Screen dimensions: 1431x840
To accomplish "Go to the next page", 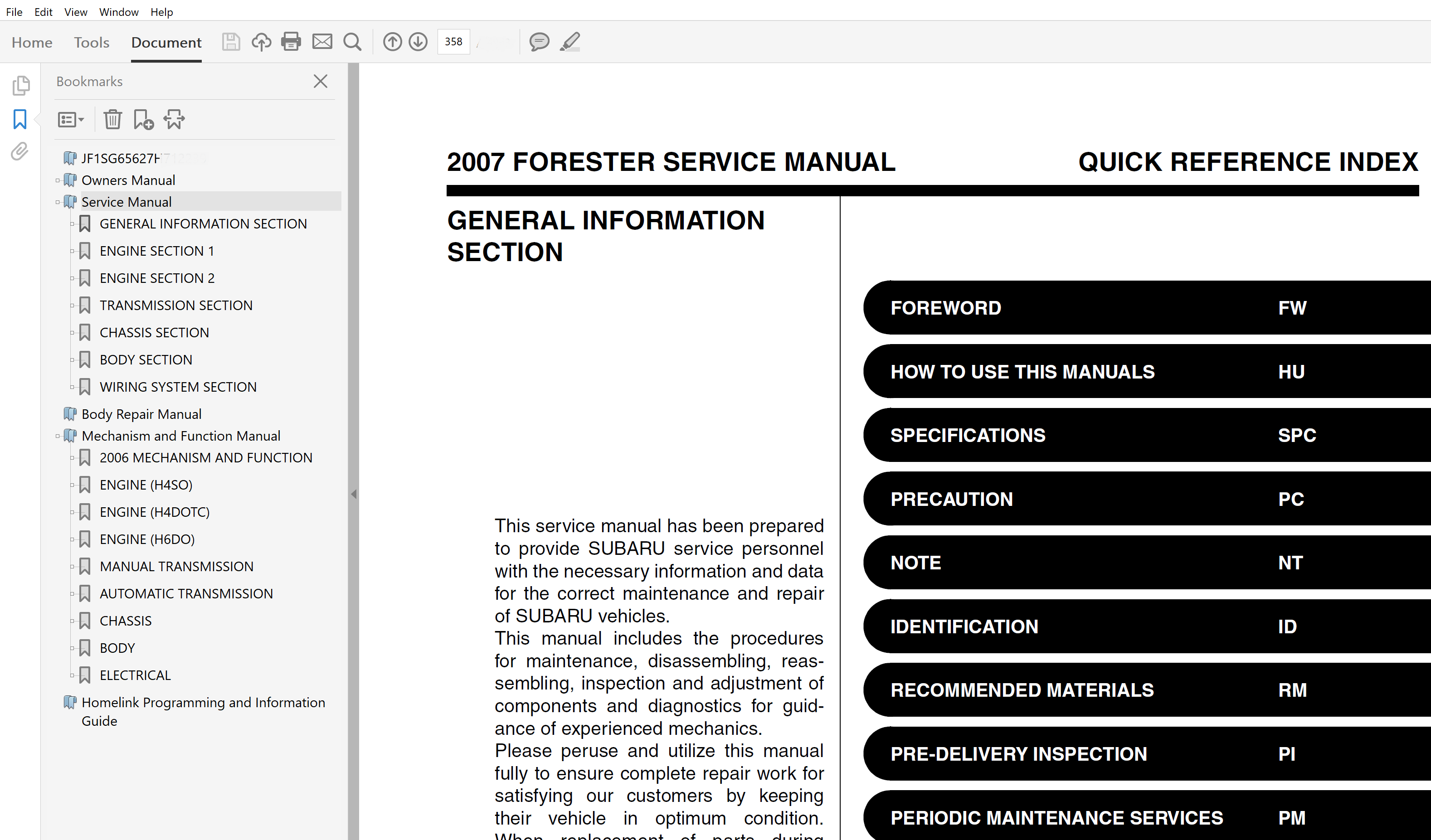I will (418, 41).
